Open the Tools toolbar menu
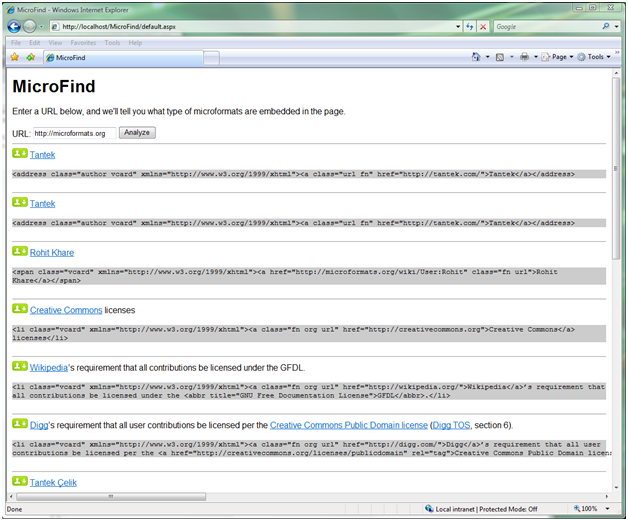This screenshot has height=521, width=628. [594, 57]
